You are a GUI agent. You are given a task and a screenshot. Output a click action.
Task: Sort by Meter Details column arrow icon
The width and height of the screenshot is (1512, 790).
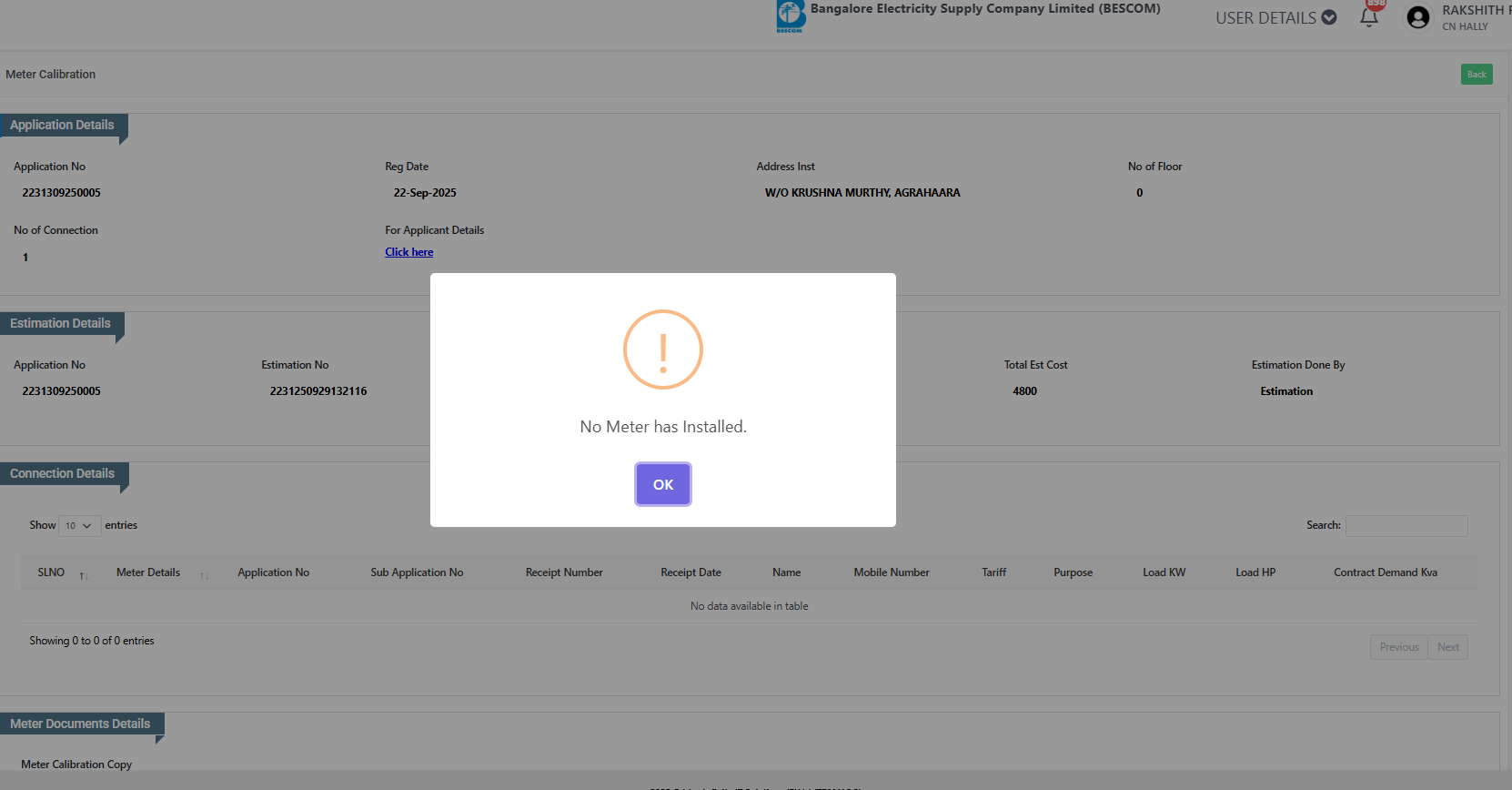coord(205,574)
